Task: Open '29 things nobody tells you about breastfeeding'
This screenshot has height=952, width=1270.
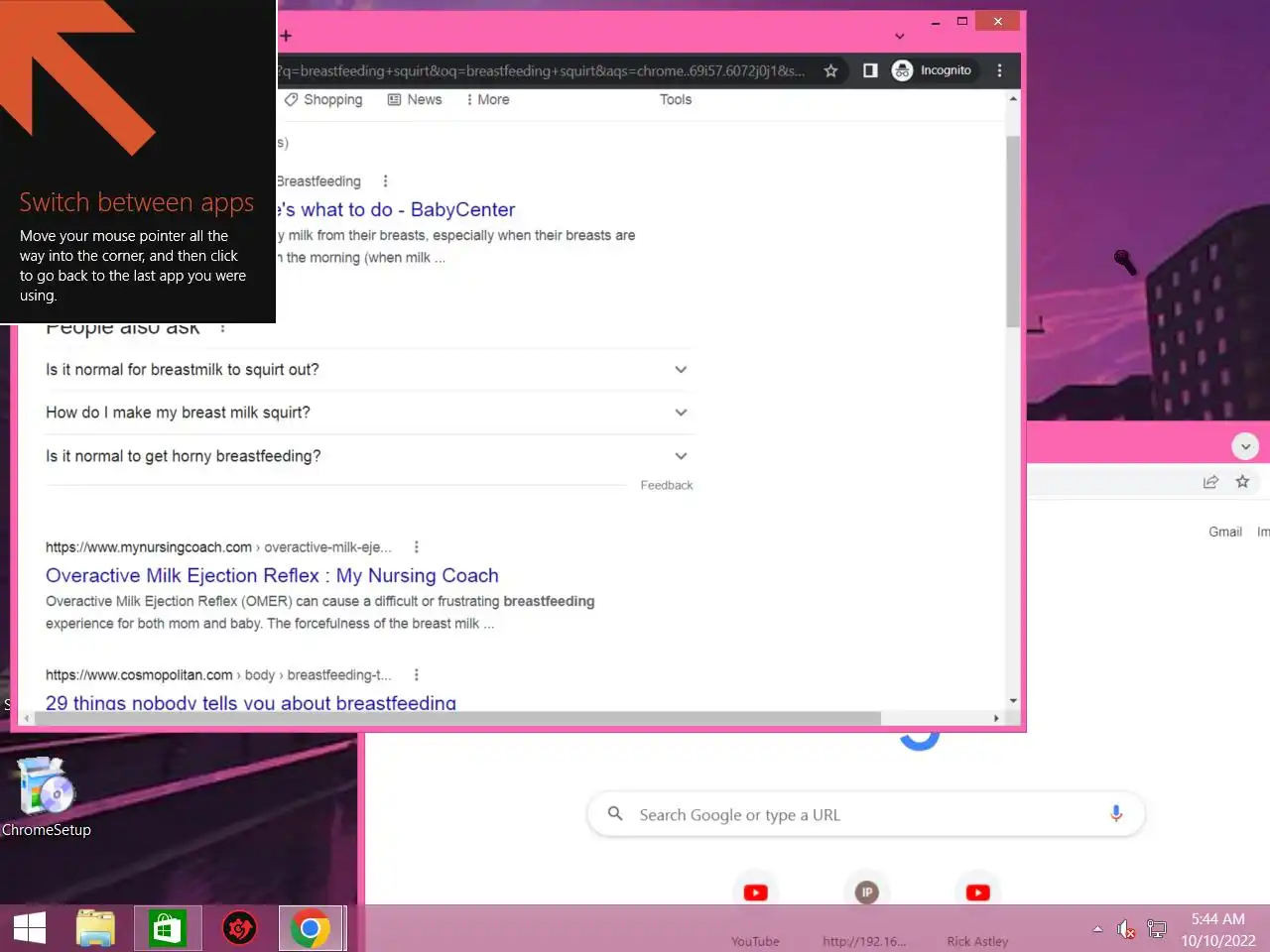Action: point(251,702)
